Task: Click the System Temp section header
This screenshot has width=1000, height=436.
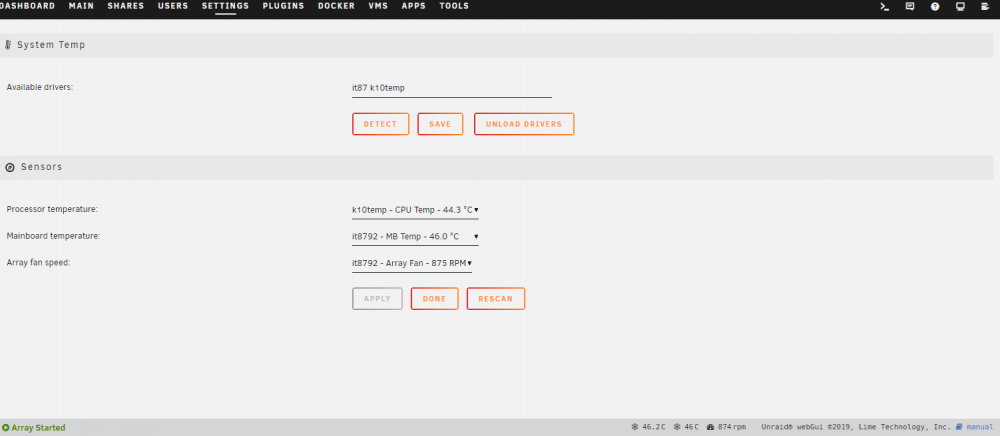Action: click(x=51, y=45)
